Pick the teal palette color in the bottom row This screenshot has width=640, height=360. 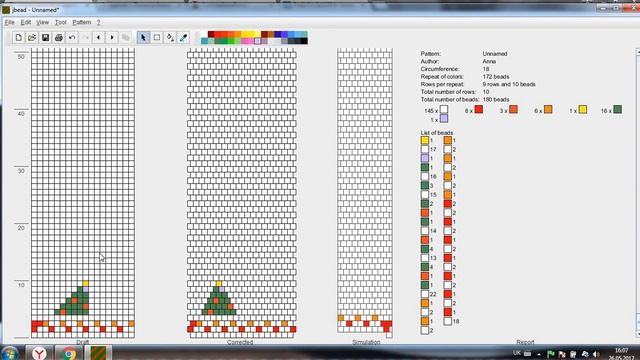point(204,41)
